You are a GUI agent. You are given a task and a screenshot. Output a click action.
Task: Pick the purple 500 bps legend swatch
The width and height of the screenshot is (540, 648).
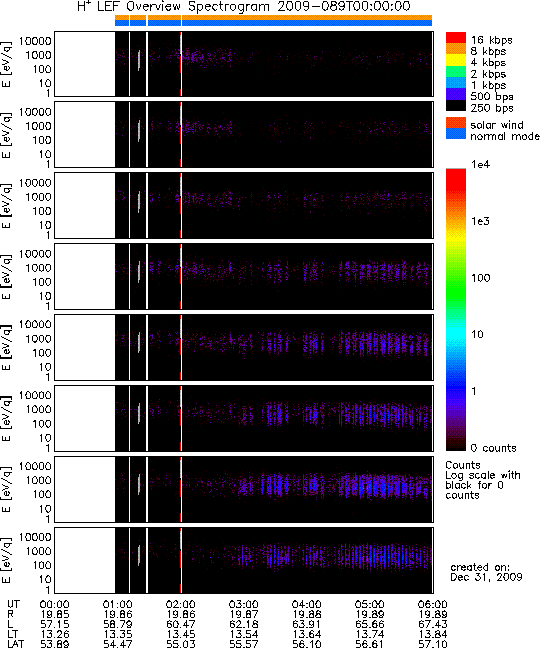pyautogui.click(x=456, y=94)
